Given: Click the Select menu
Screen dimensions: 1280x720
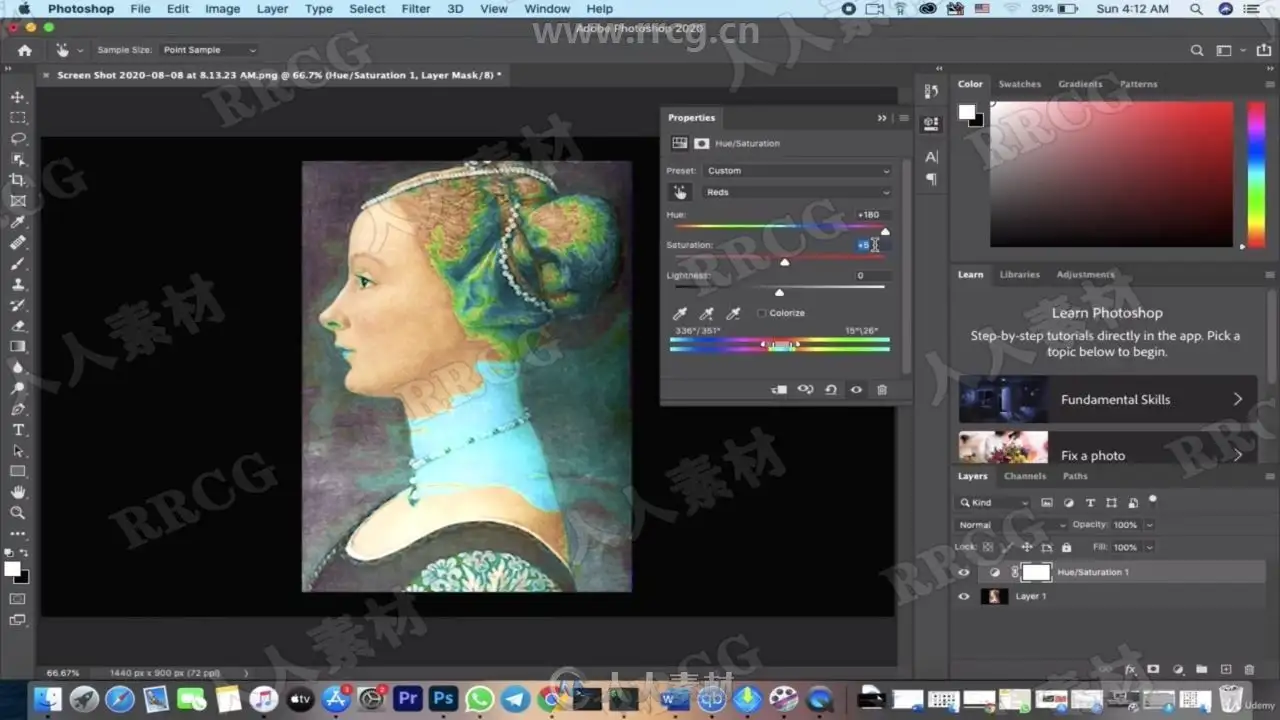Looking at the screenshot, I should pos(367,9).
